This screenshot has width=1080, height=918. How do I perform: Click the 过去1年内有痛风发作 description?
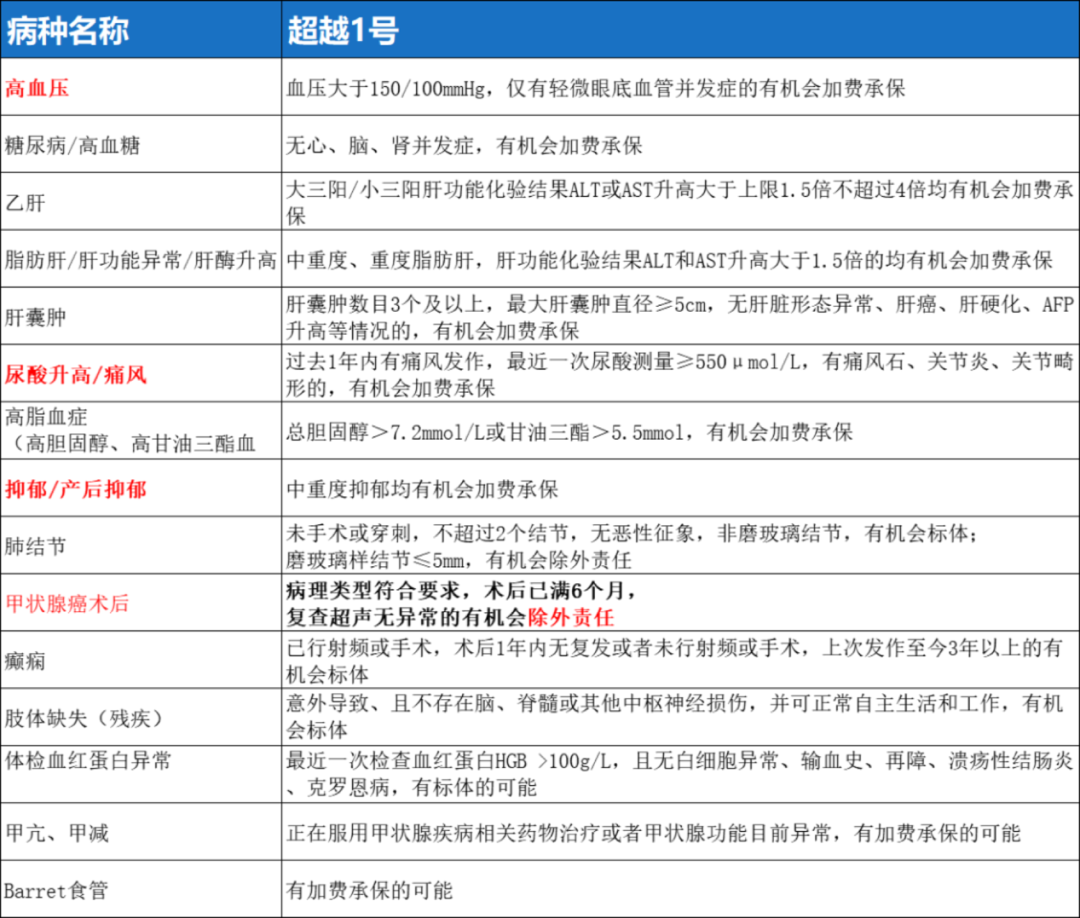[x=681, y=374]
